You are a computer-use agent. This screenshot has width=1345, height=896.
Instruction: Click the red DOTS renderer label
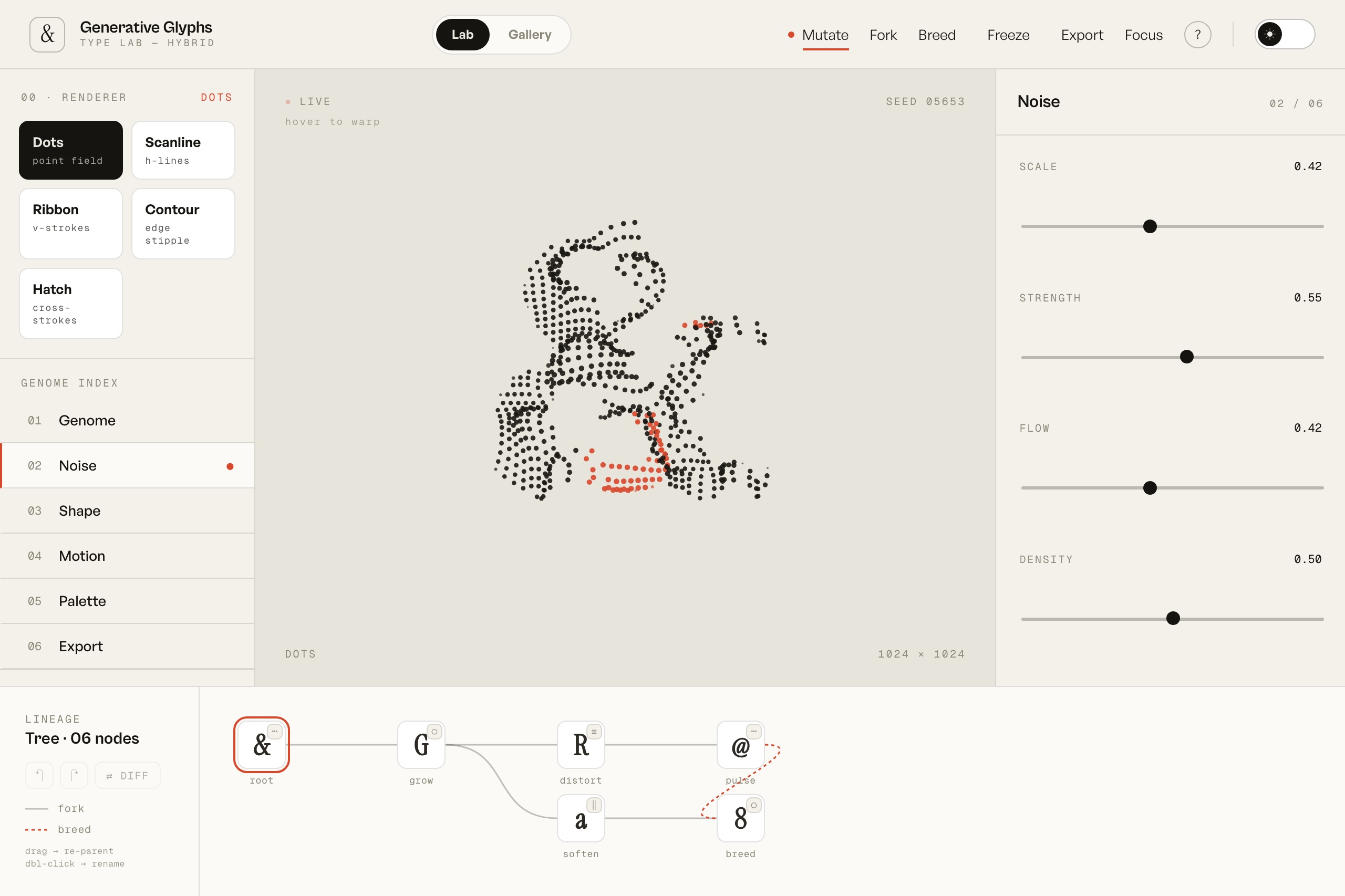[216, 98]
